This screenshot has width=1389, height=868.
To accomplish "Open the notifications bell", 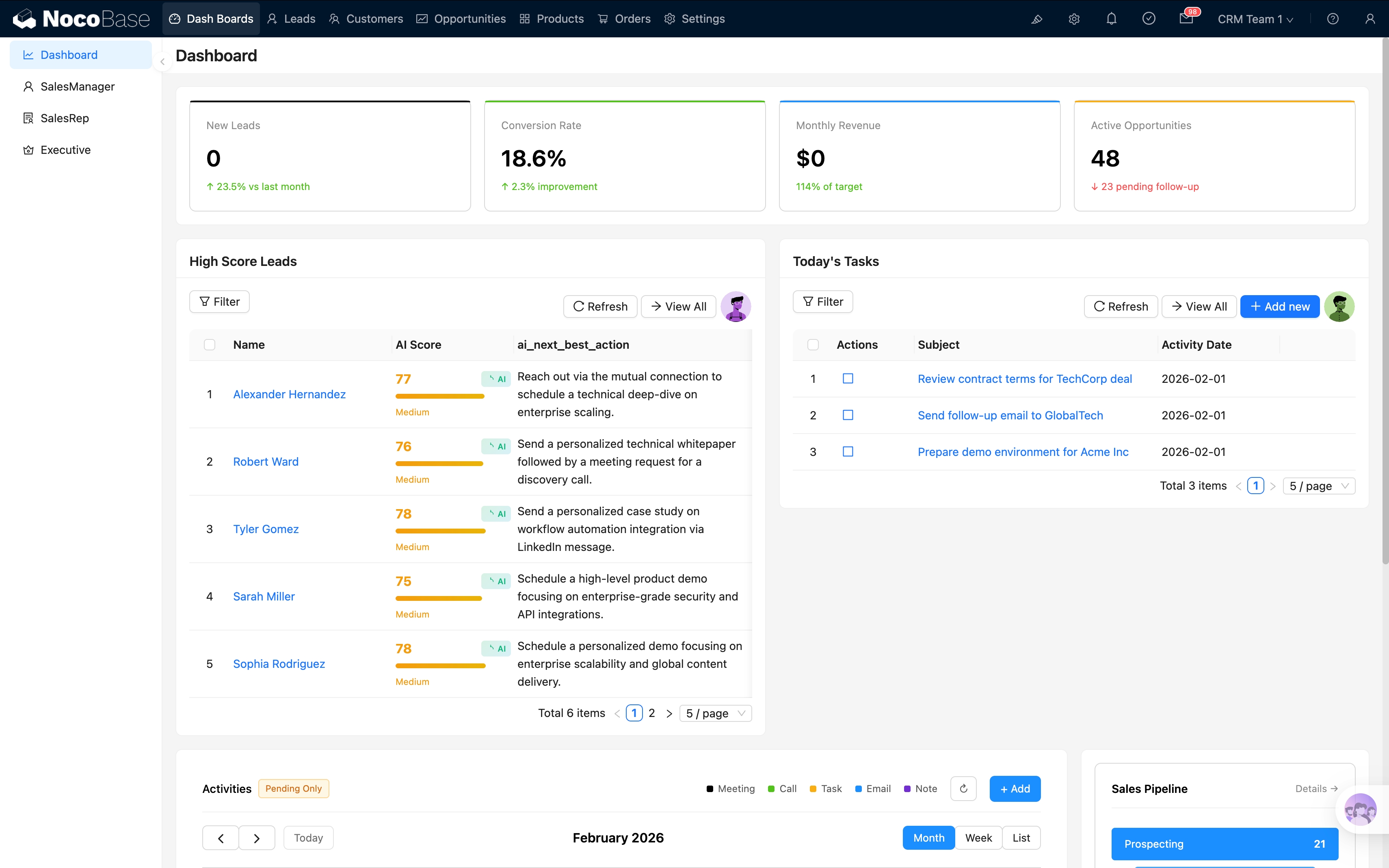I will [x=1111, y=18].
